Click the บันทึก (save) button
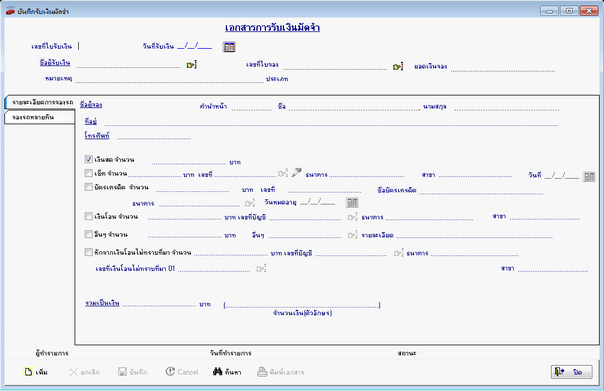604x391 pixels. (133, 372)
